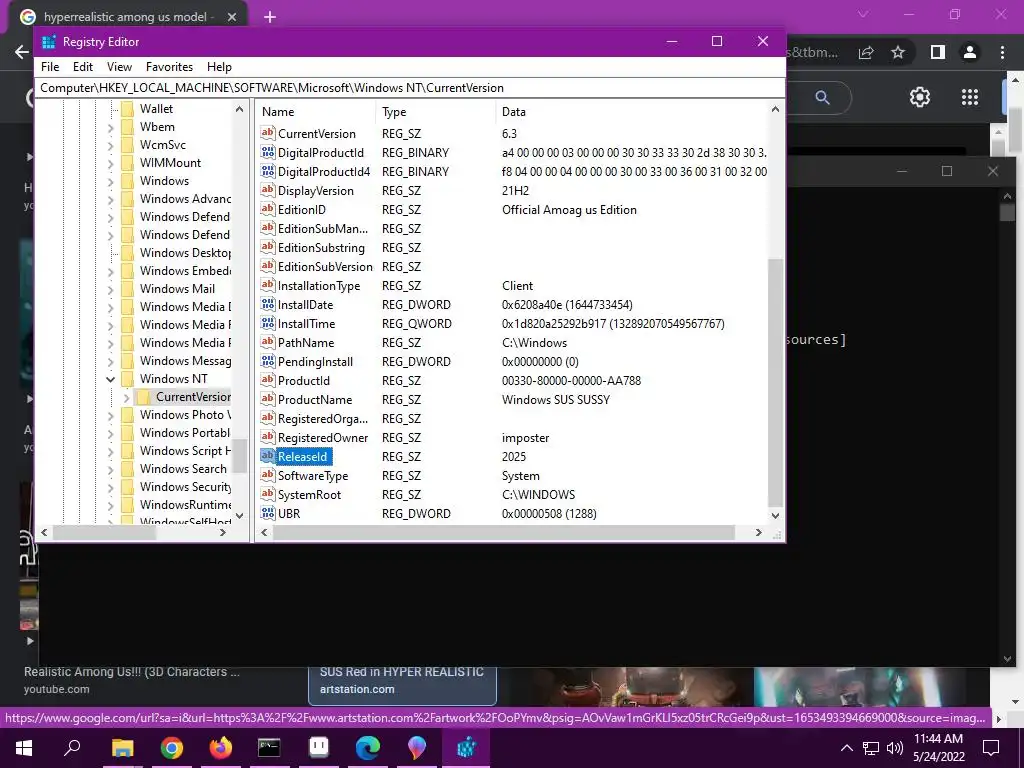This screenshot has height=768, width=1024.
Task: Select the CurrentVersion value string icon
Action: (x=268, y=133)
